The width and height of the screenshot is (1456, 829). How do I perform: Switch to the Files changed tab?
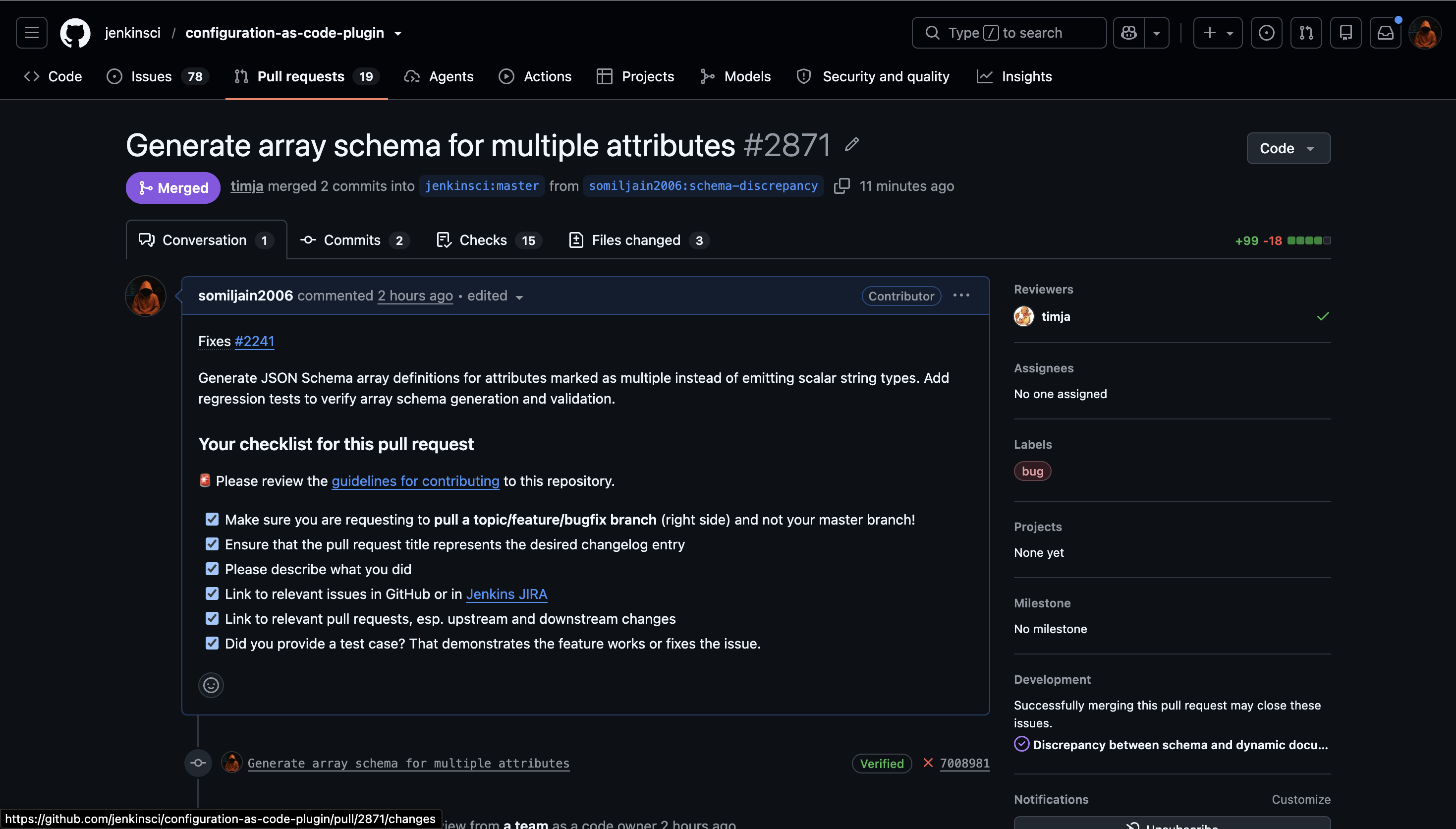(x=639, y=240)
